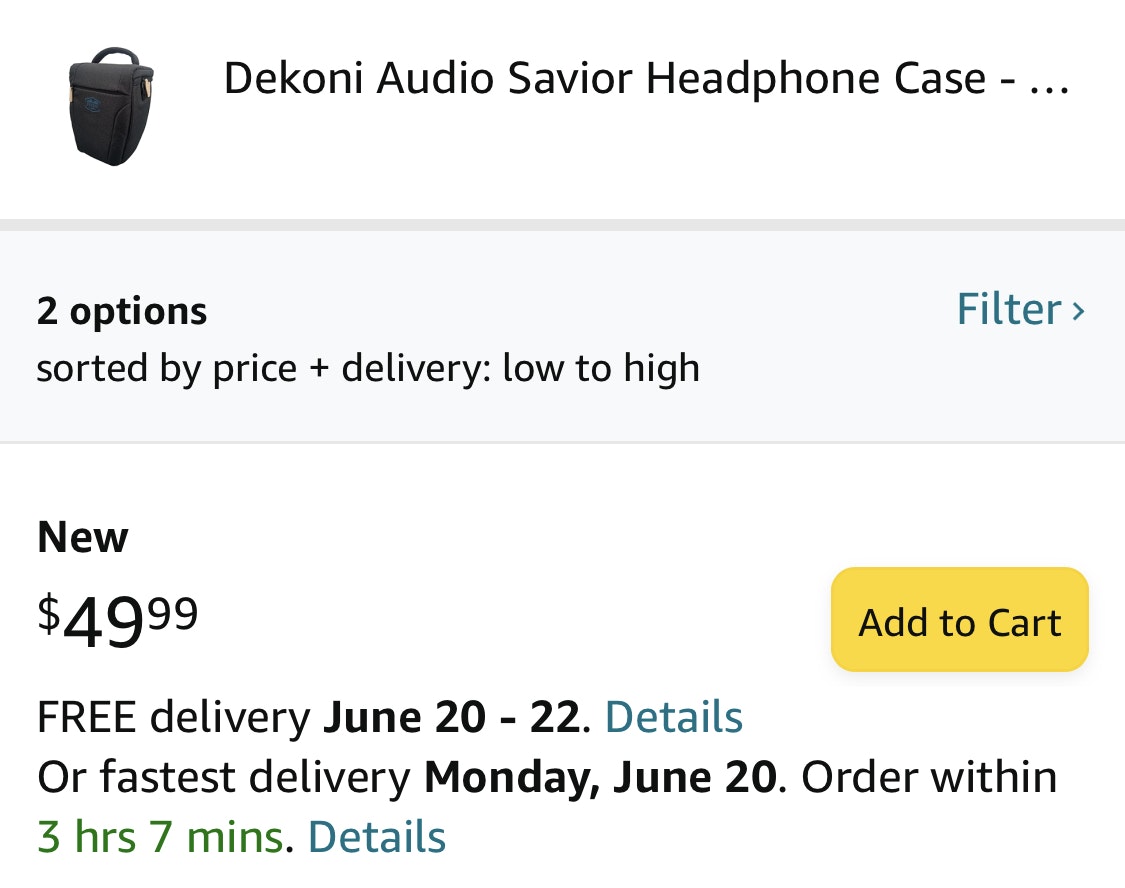Tap the $49.99 price

click(118, 620)
